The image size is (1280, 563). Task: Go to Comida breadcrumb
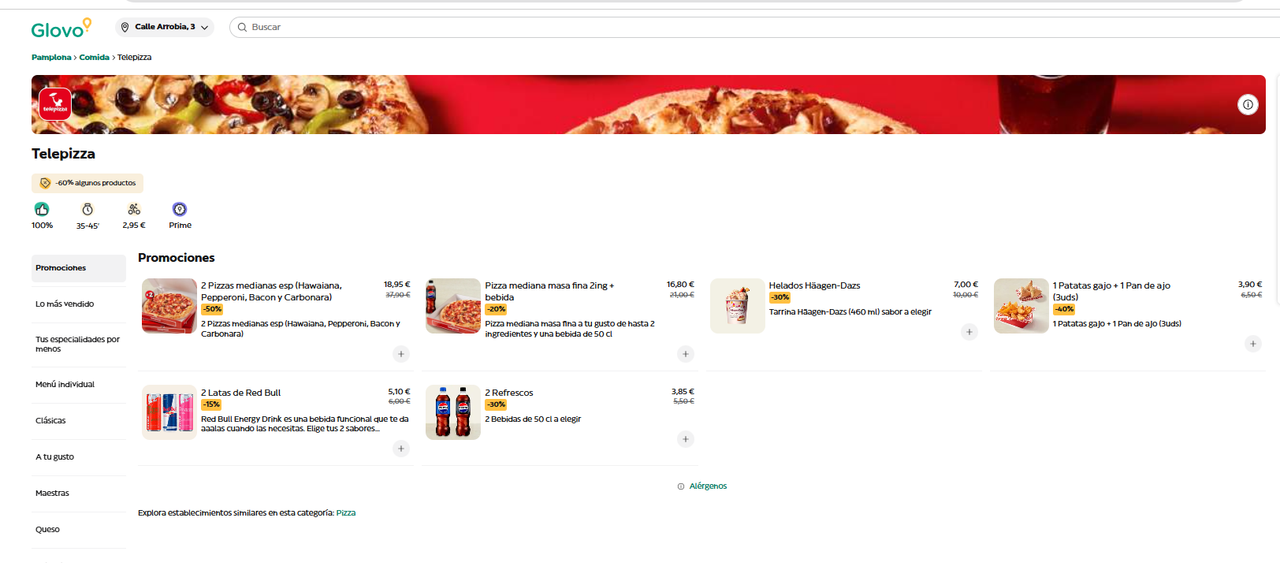(x=94, y=57)
